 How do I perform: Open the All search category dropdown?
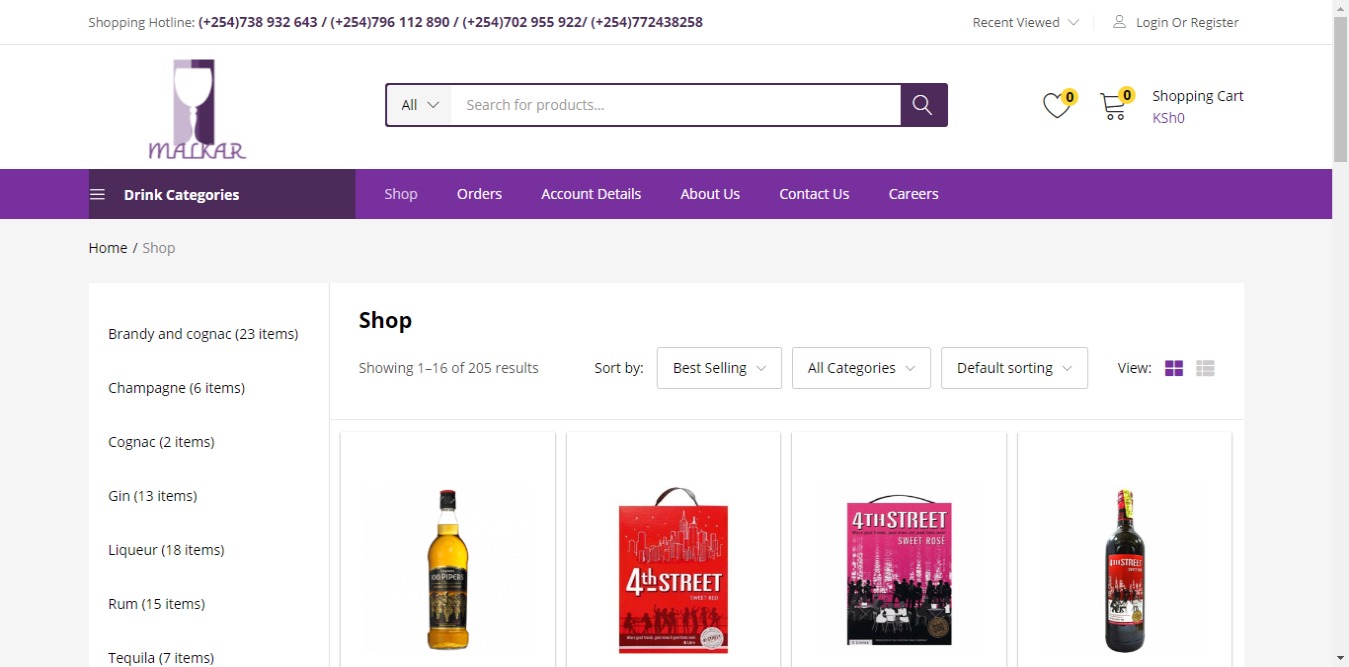click(419, 105)
